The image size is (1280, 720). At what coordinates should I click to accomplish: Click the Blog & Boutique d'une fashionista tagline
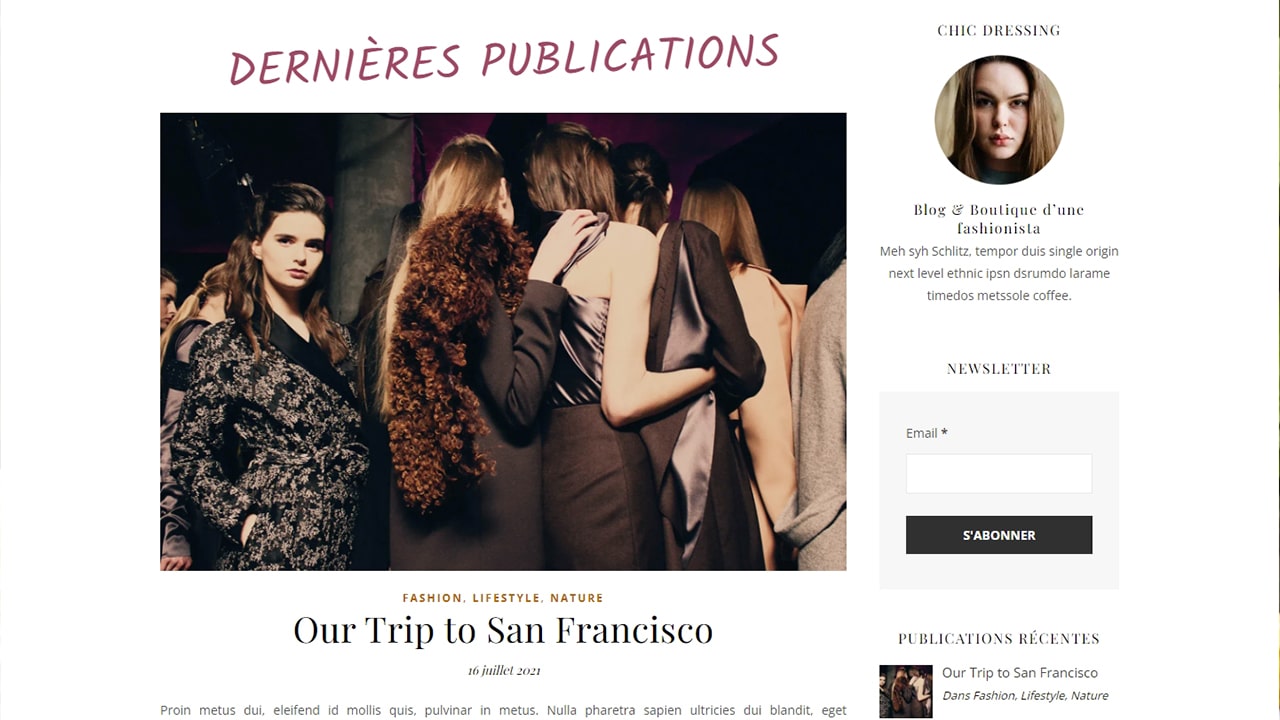pos(999,219)
